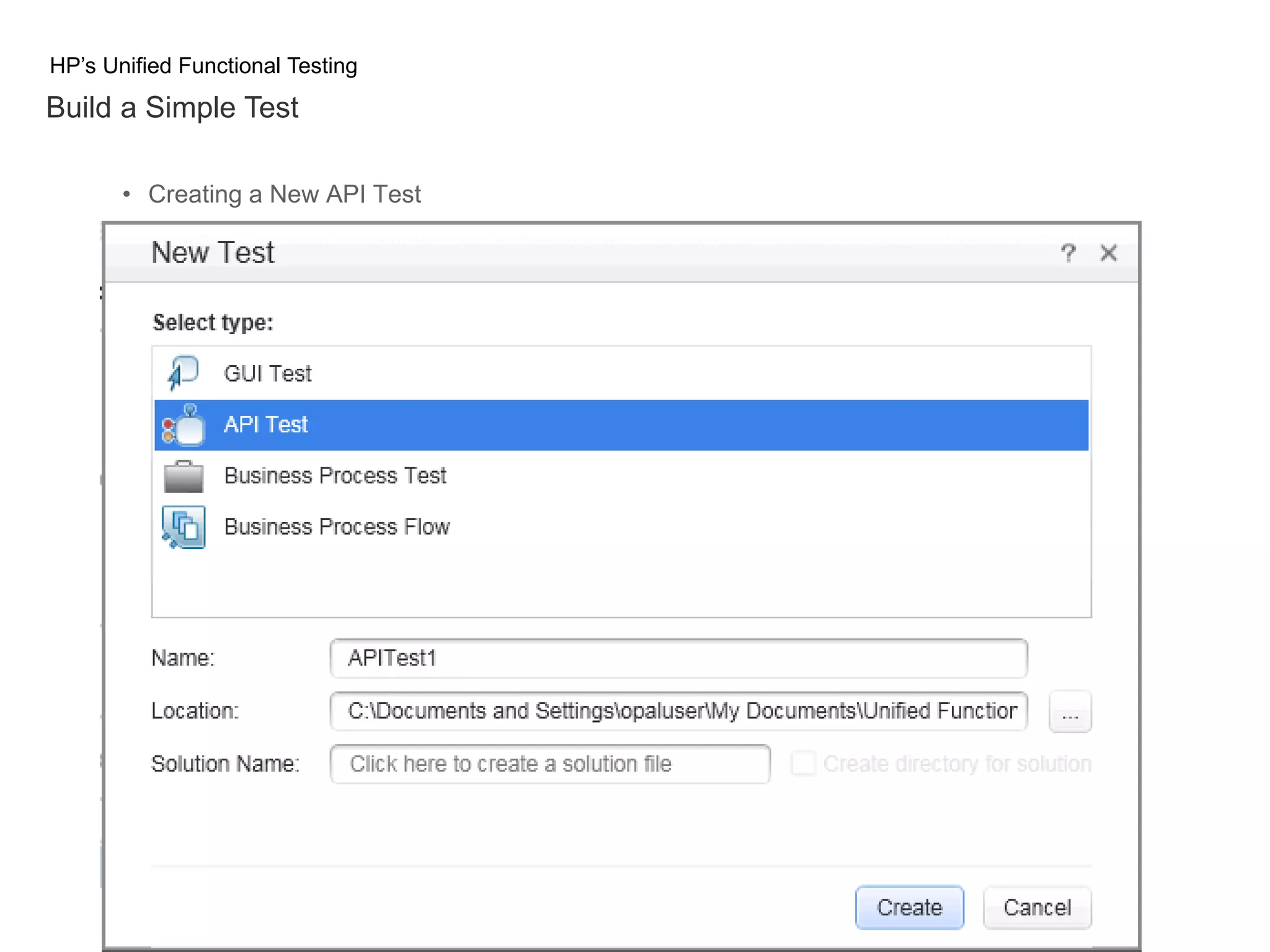Click the Location path field
Image resolution: width=1270 pixels, height=952 pixels.
(678, 711)
